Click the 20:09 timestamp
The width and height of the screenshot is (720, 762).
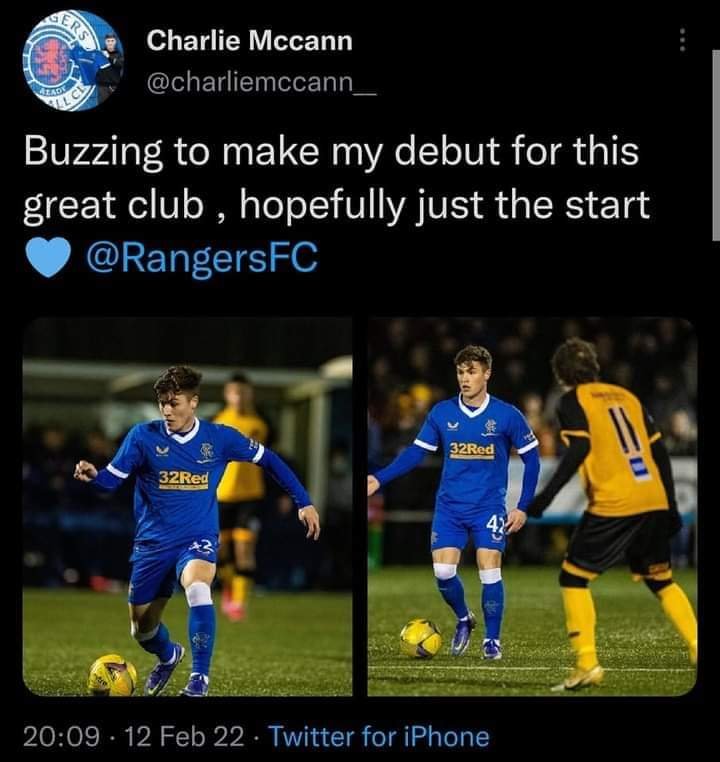point(61,736)
